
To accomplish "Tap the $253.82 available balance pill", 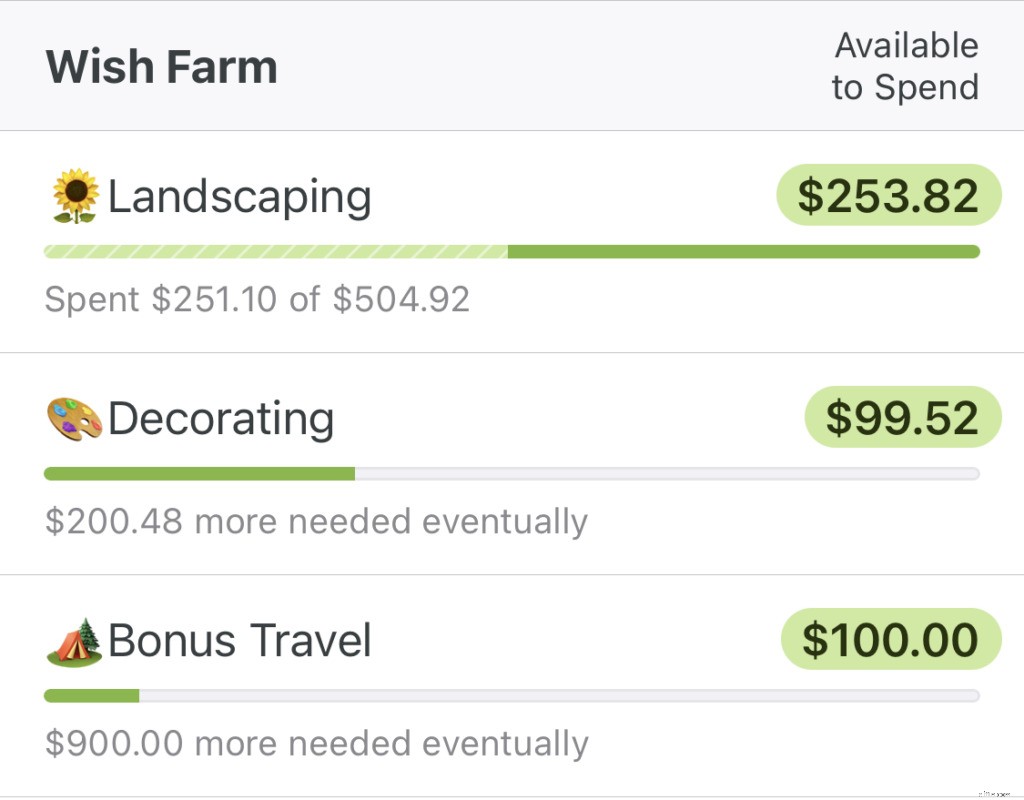I will click(x=888, y=195).
